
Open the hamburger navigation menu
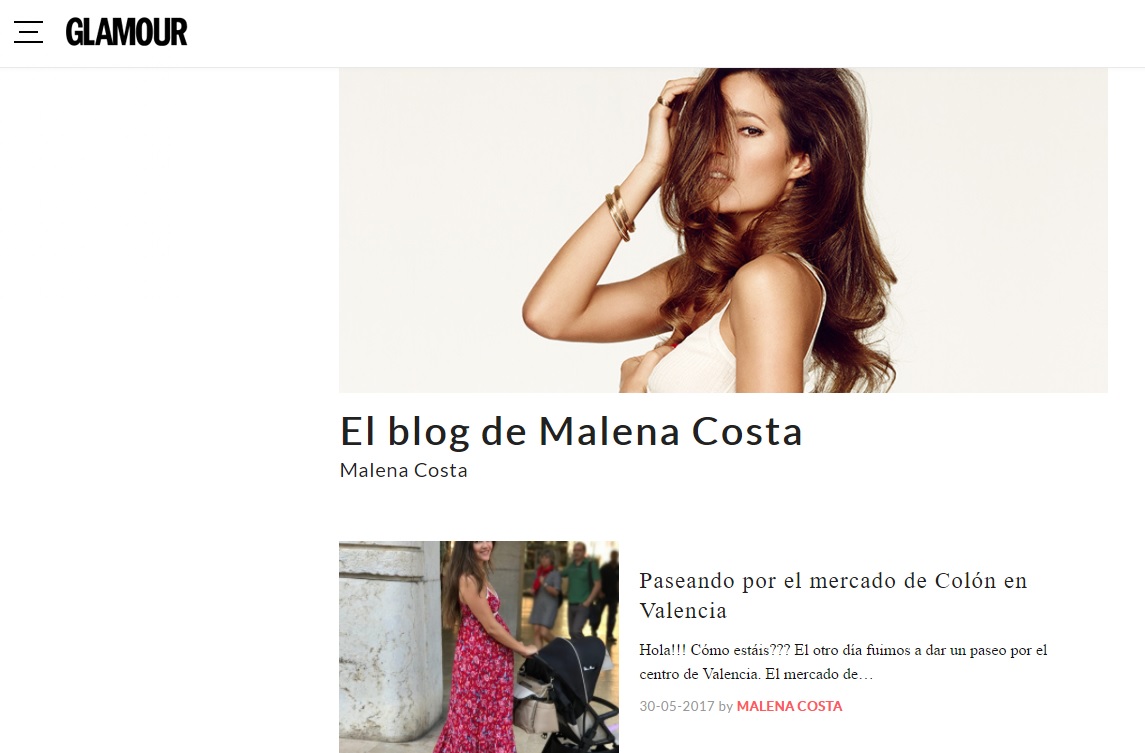(28, 32)
